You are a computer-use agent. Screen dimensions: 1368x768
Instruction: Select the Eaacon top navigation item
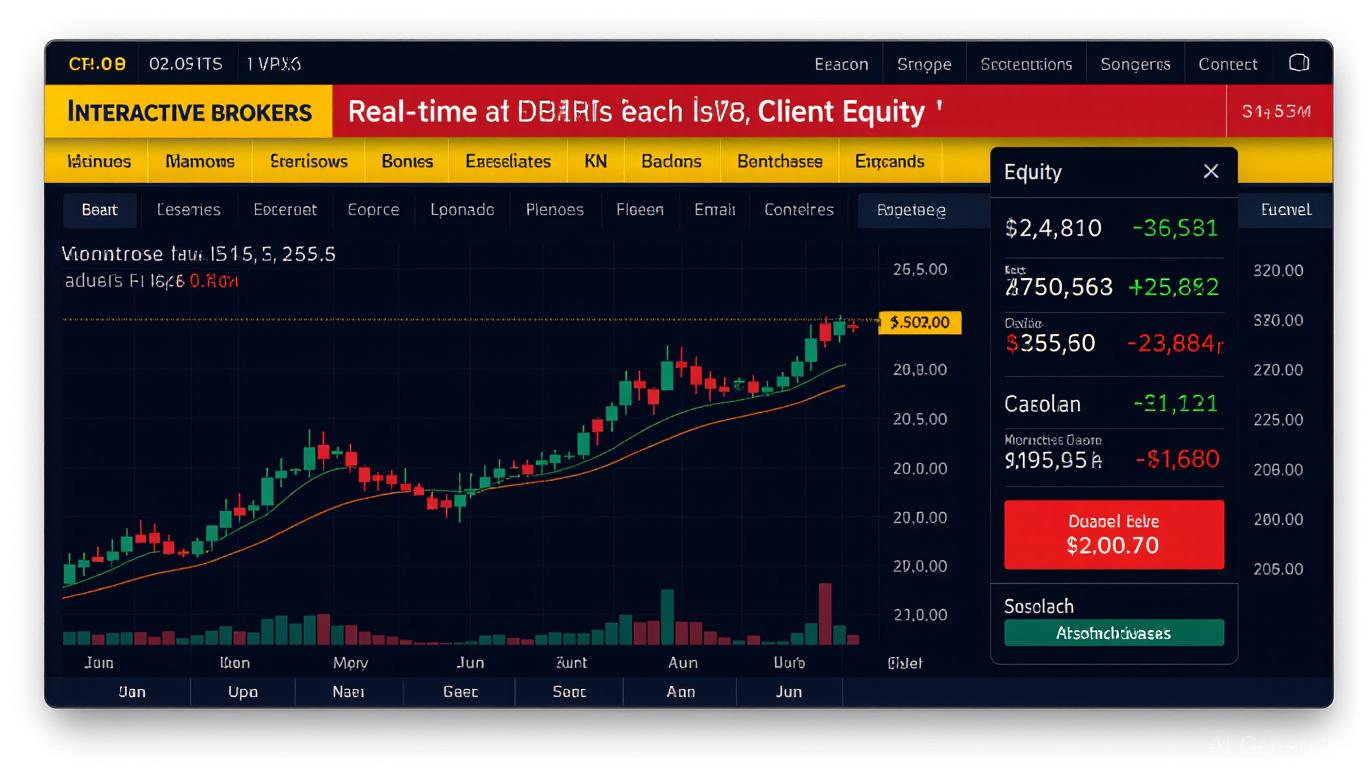pyautogui.click(x=841, y=64)
